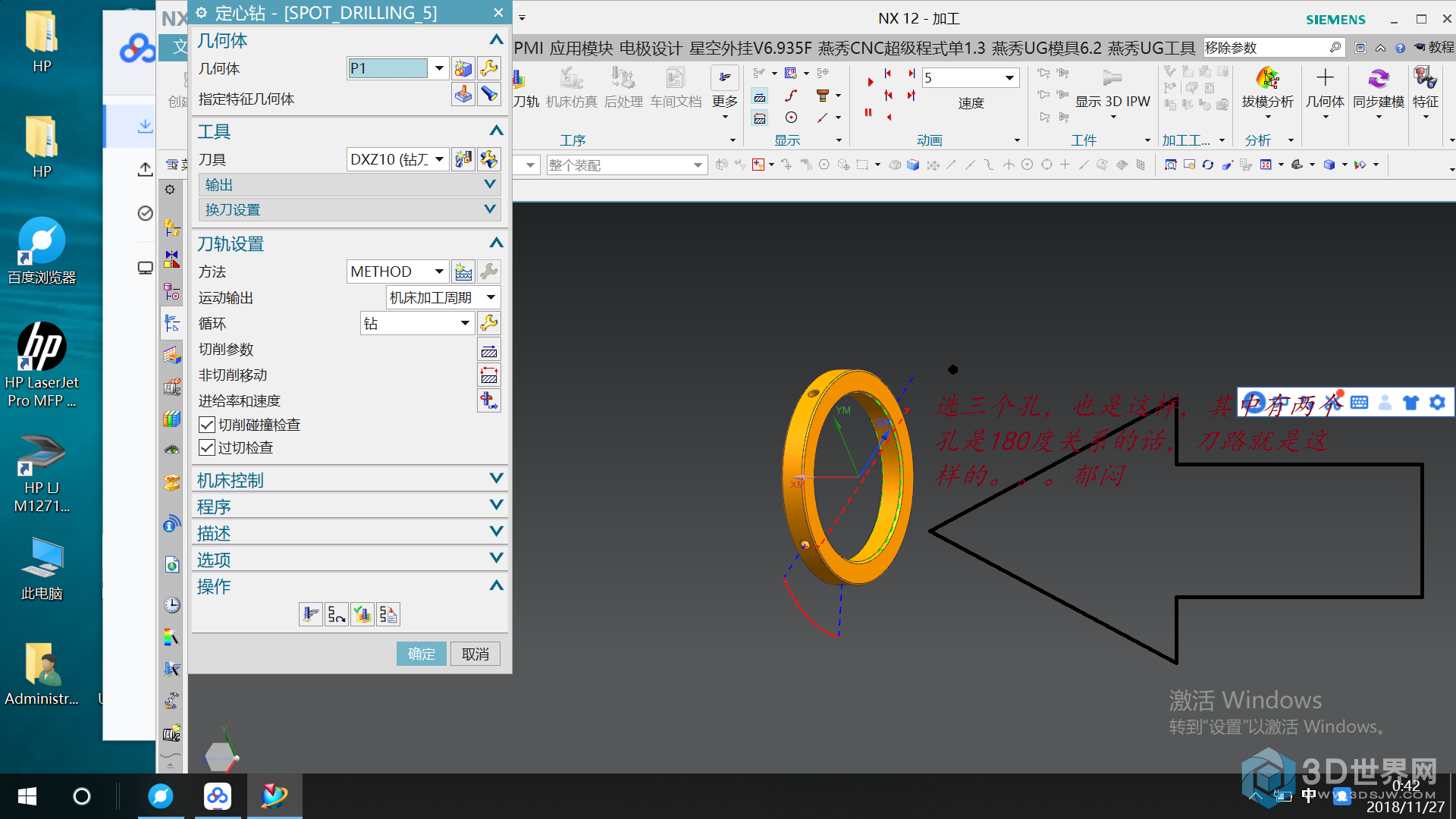
Task: Click the generate tool path icon
Action: pyautogui.click(x=311, y=614)
